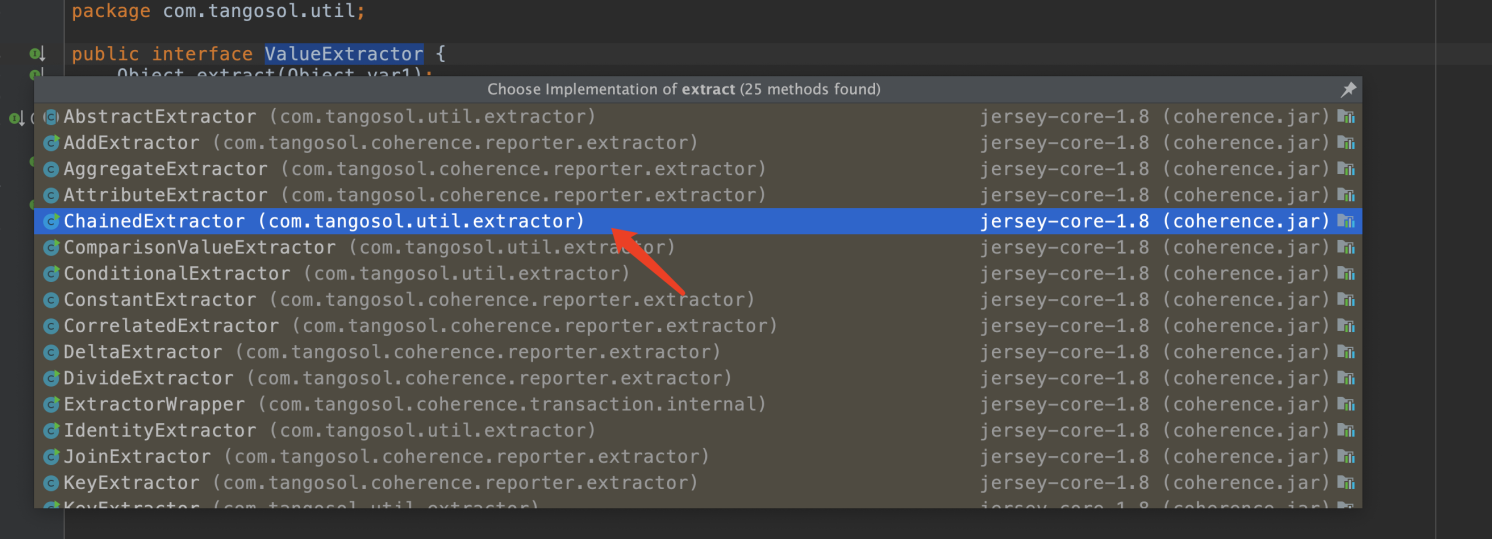Select DeltaExtractor implementation row

[698, 352]
